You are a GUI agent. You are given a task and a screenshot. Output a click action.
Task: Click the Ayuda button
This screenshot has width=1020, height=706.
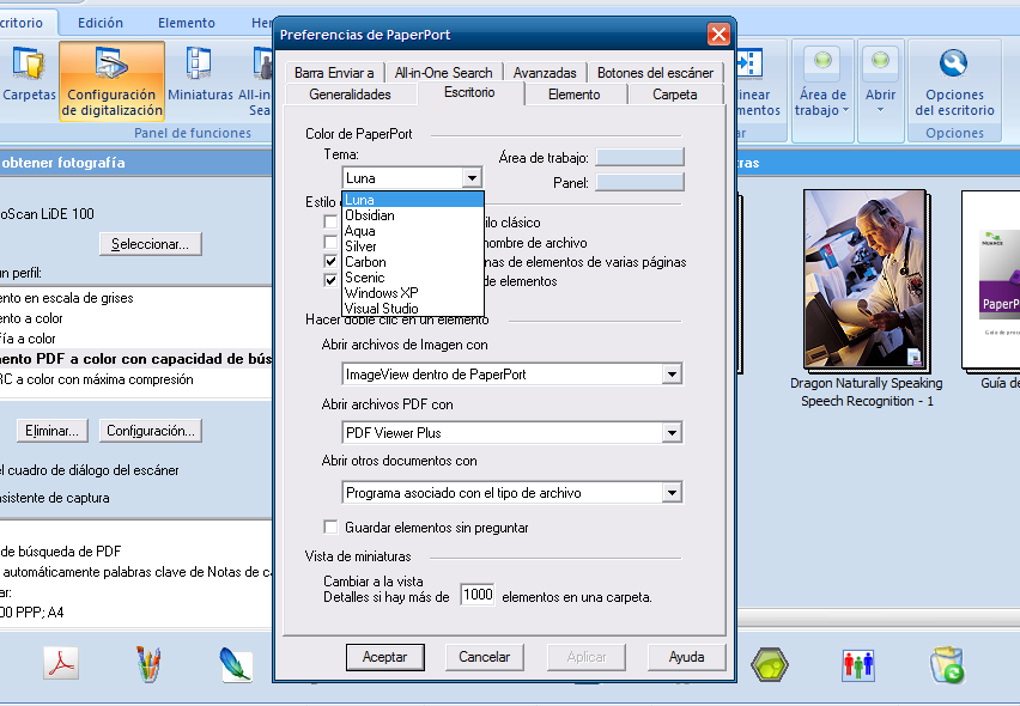686,657
